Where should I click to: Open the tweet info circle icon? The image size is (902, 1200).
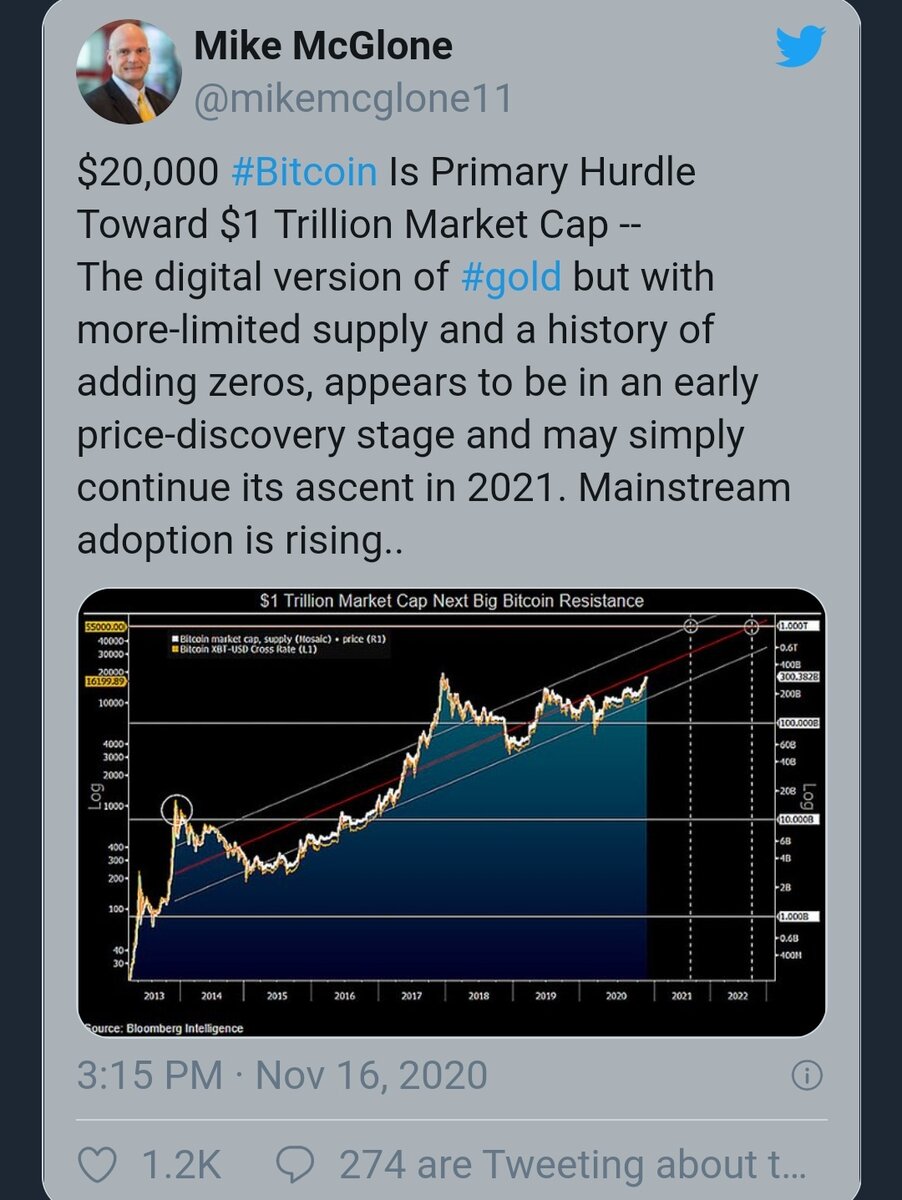click(806, 1076)
